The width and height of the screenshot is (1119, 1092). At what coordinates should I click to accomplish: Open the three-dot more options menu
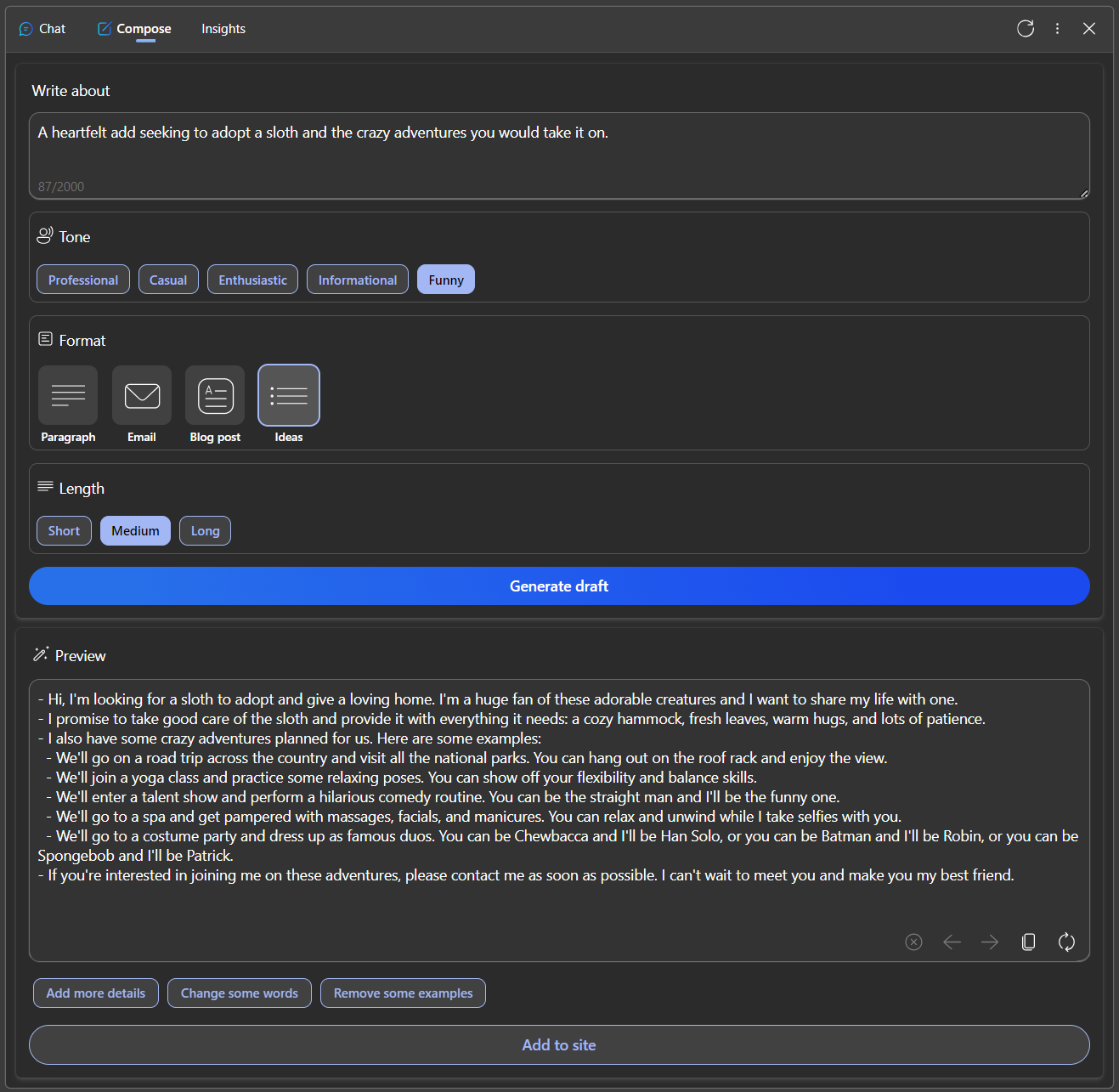tap(1057, 29)
